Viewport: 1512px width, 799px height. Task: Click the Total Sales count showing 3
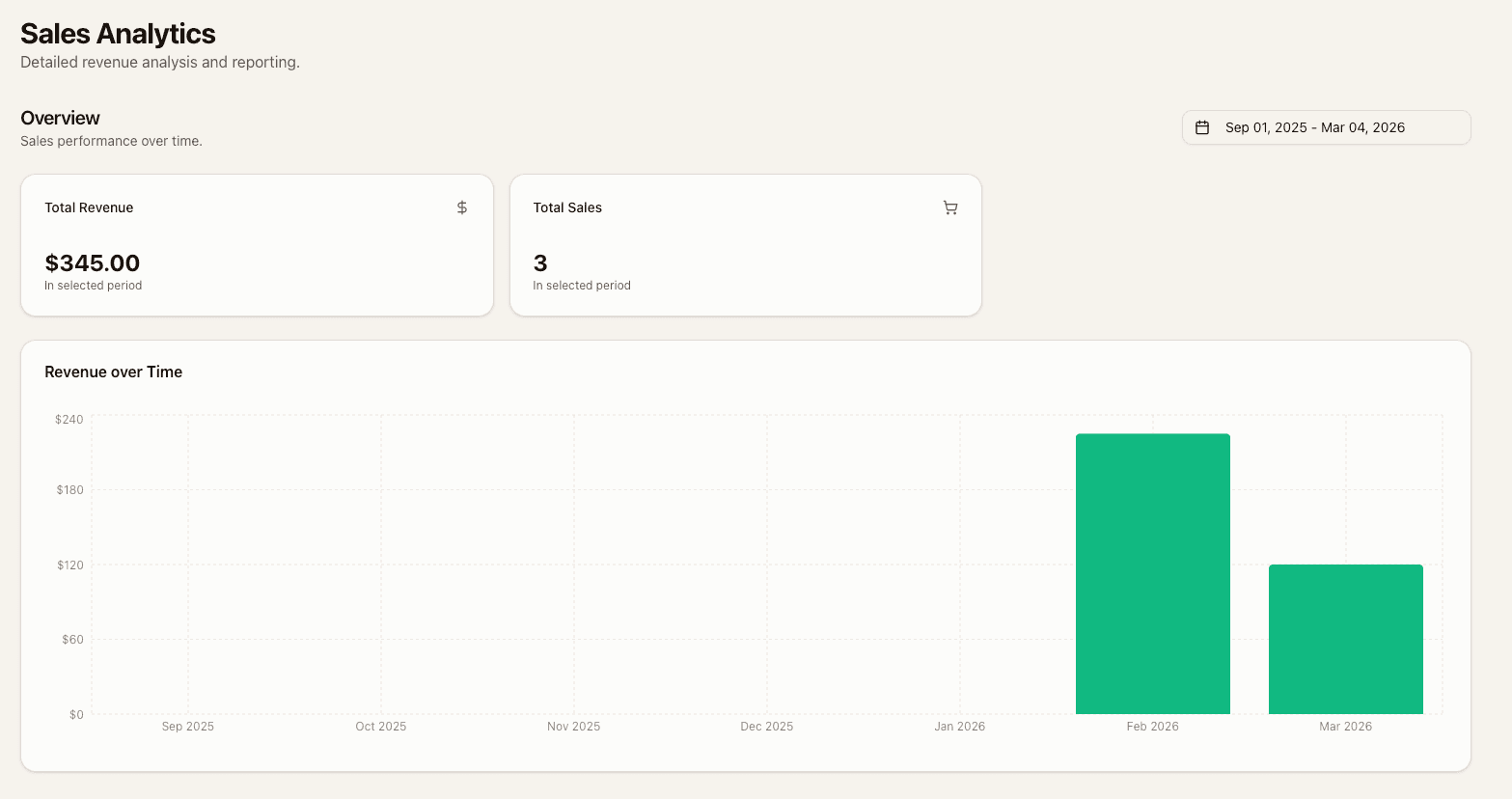click(x=540, y=262)
